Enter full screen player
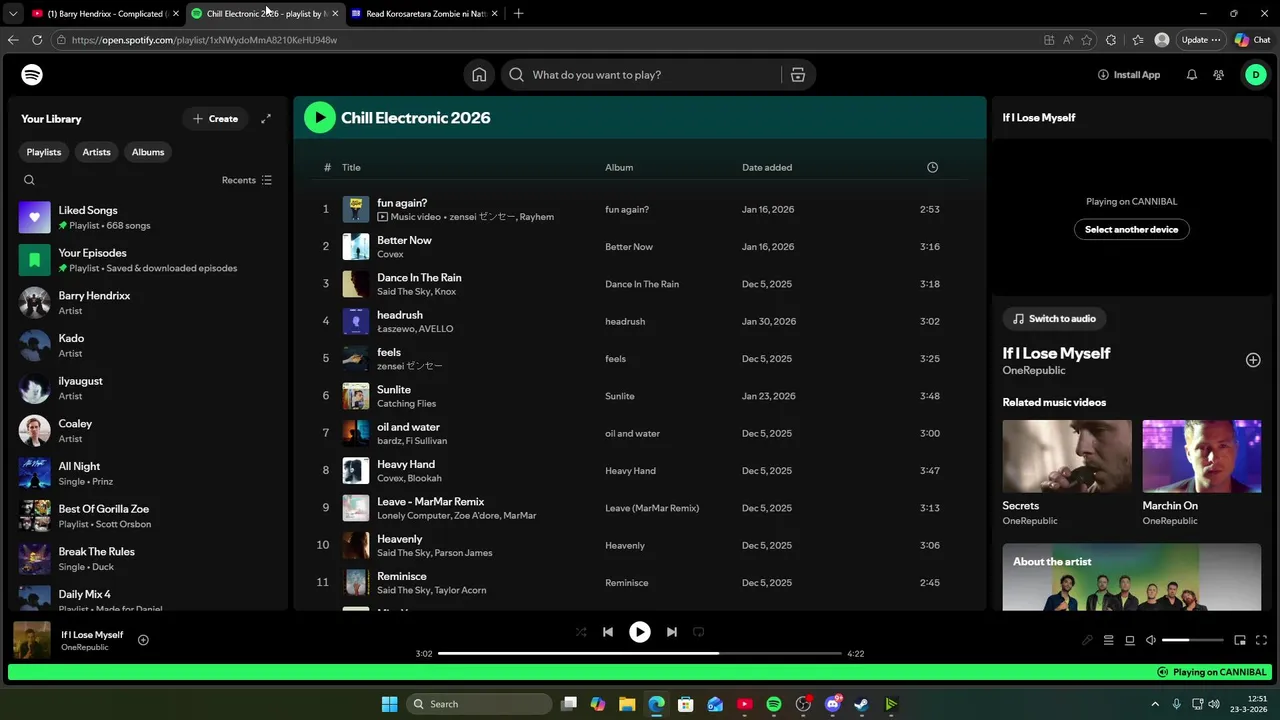Screen dimensions: 1280x720 click(x=1261, y=640)
